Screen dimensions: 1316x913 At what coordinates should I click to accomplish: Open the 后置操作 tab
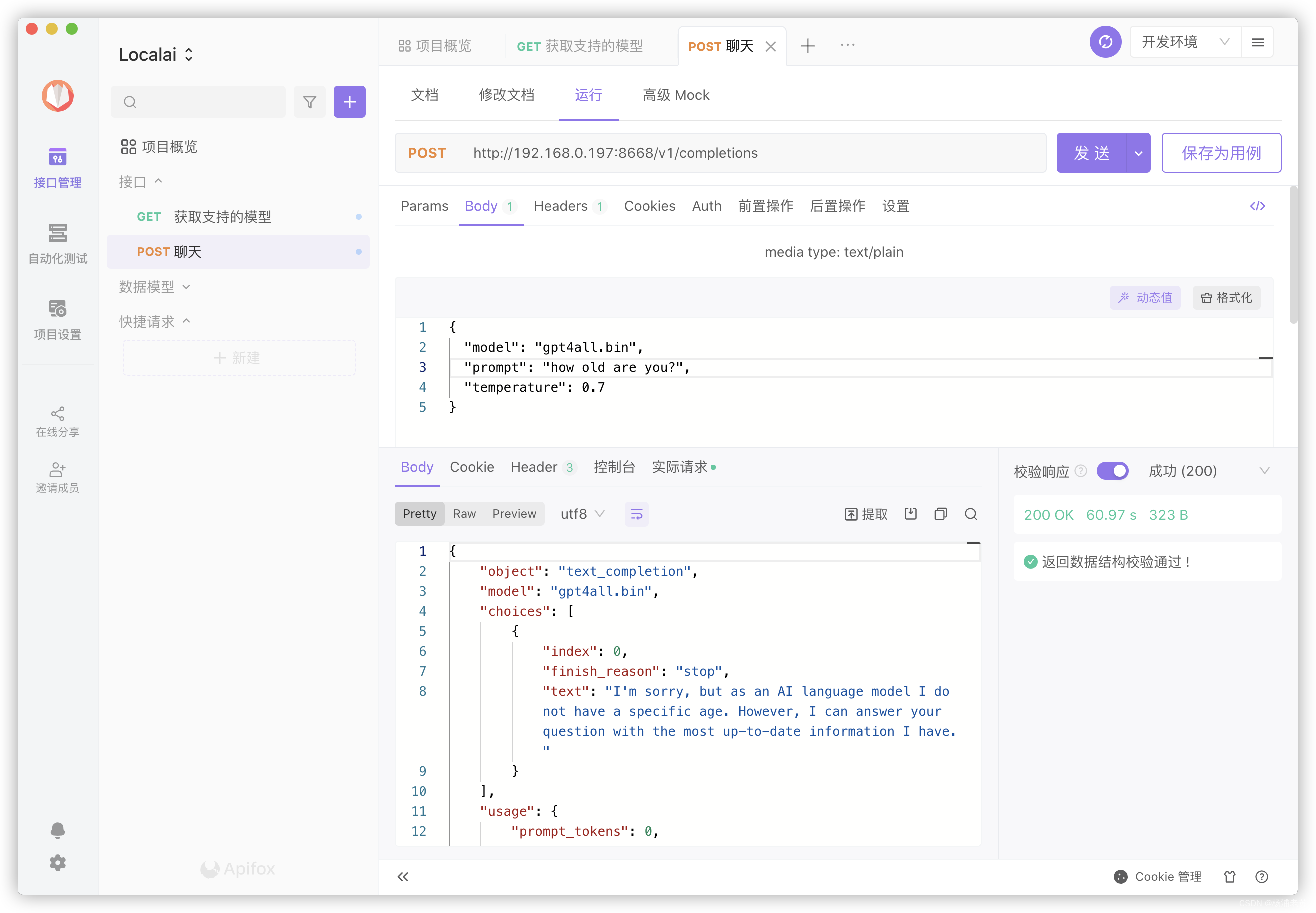pyautogui.click(x=838, y=206)
